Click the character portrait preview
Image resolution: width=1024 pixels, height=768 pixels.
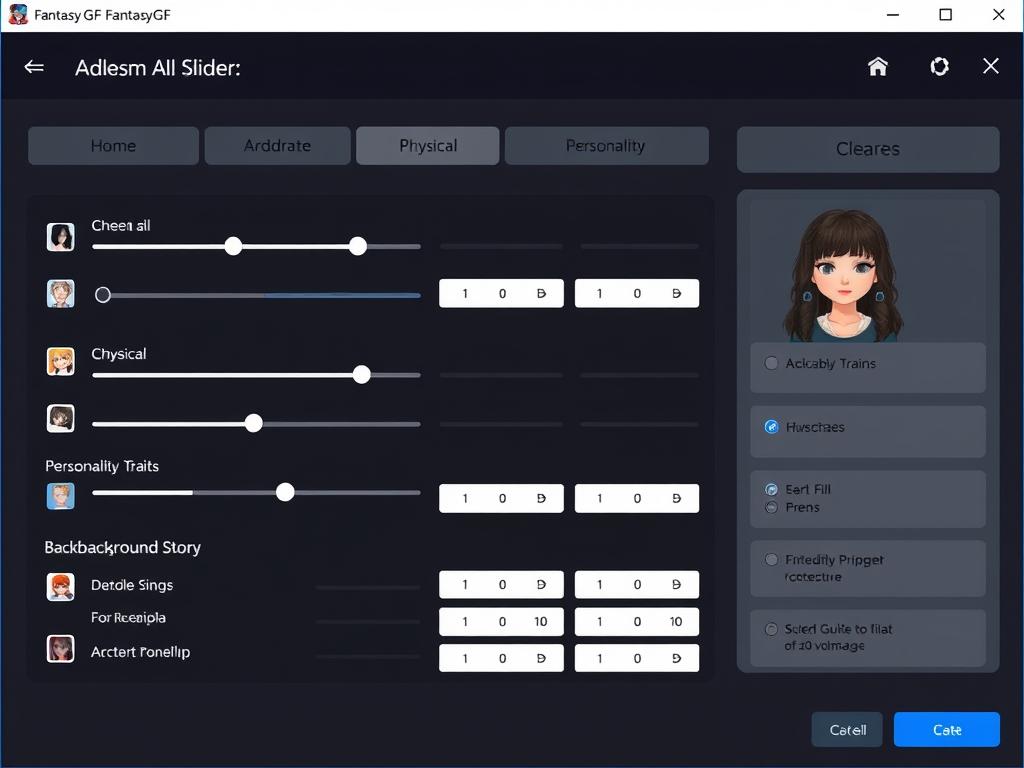coord(844,274)
